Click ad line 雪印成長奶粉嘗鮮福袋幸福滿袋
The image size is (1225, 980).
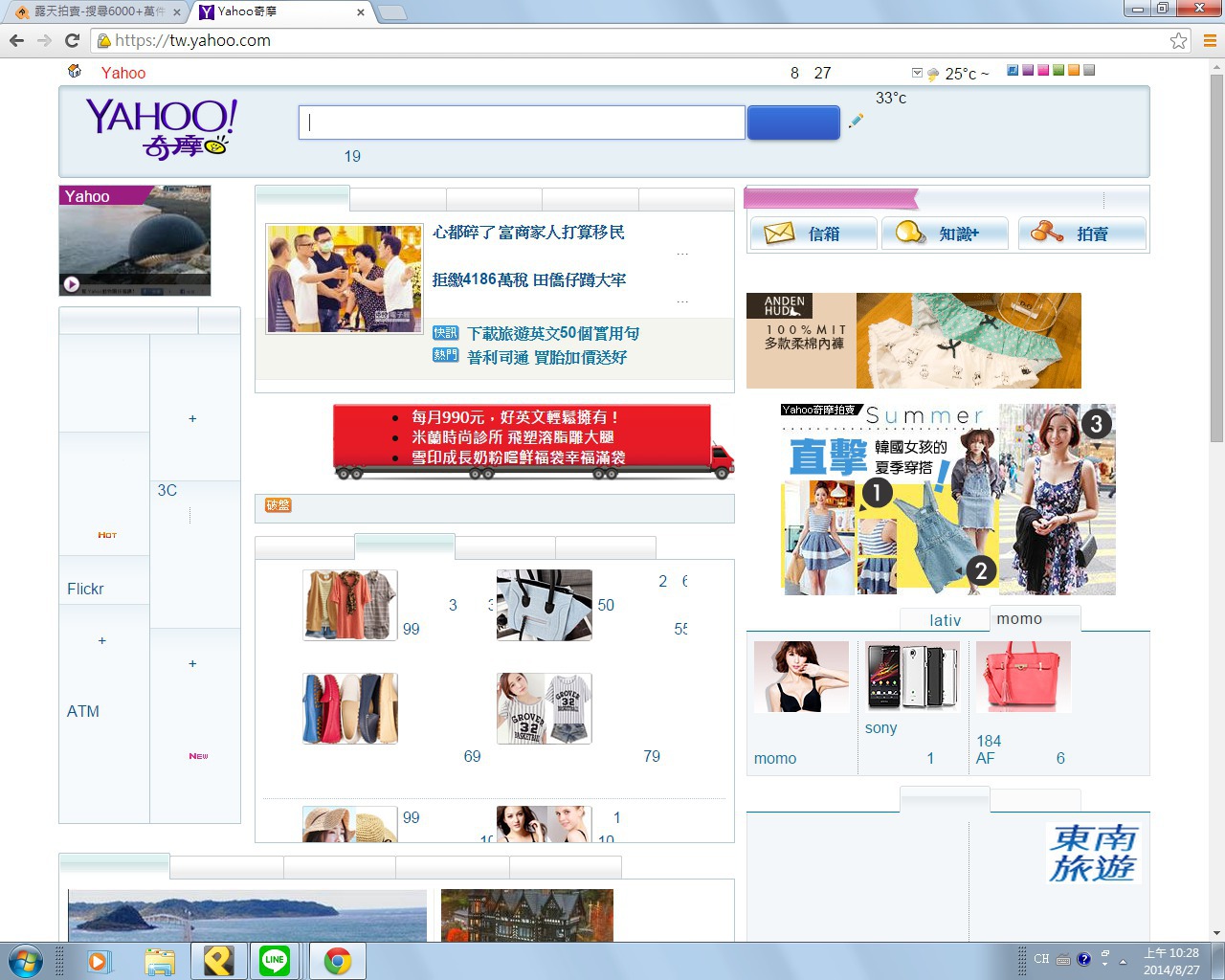518,457
